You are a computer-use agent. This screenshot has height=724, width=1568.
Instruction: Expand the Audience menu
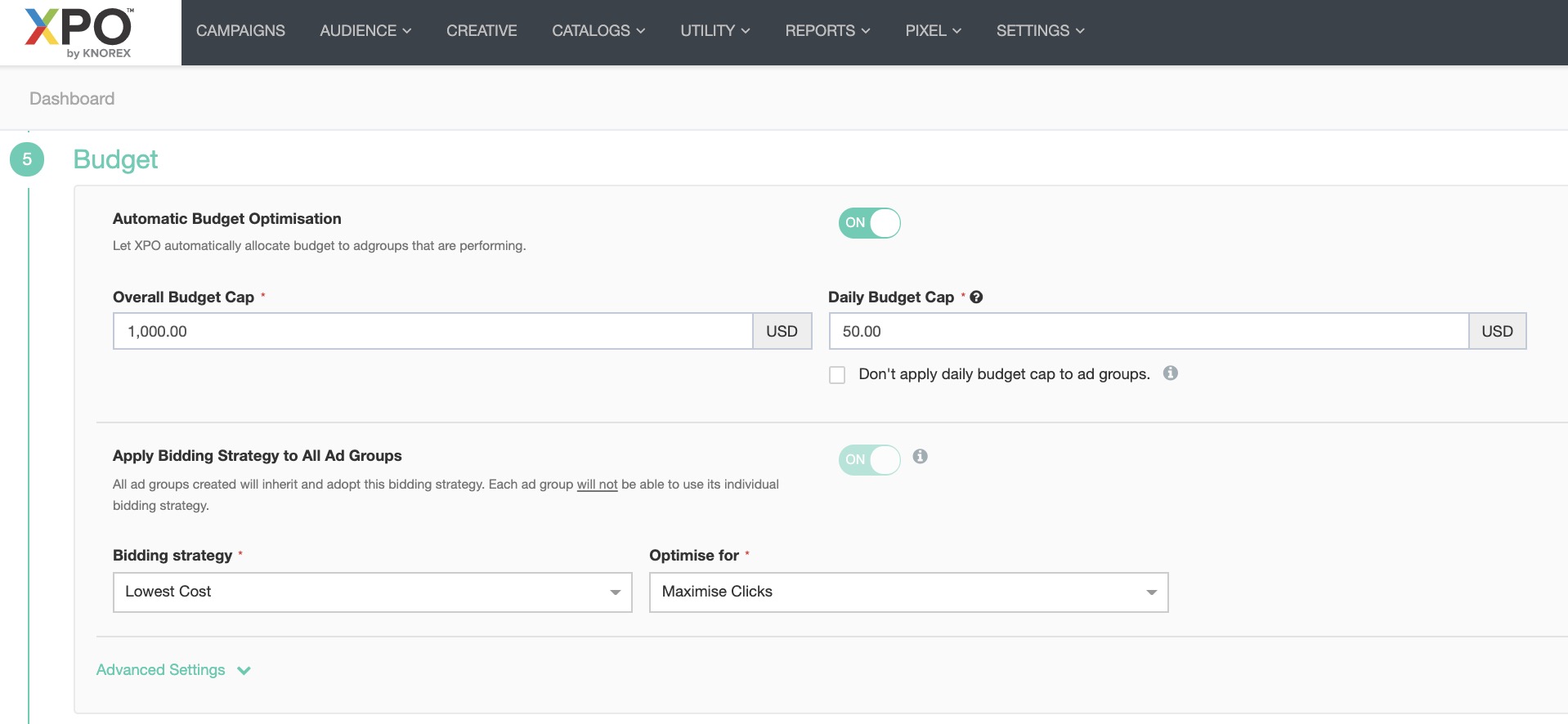tap(365, 31)
